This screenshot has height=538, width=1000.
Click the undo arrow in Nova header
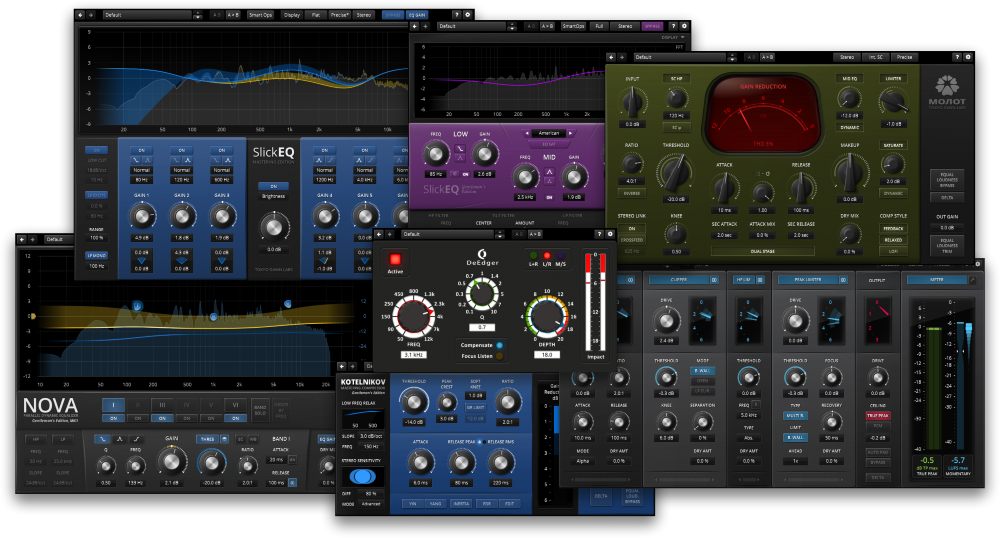click(23, 240)
